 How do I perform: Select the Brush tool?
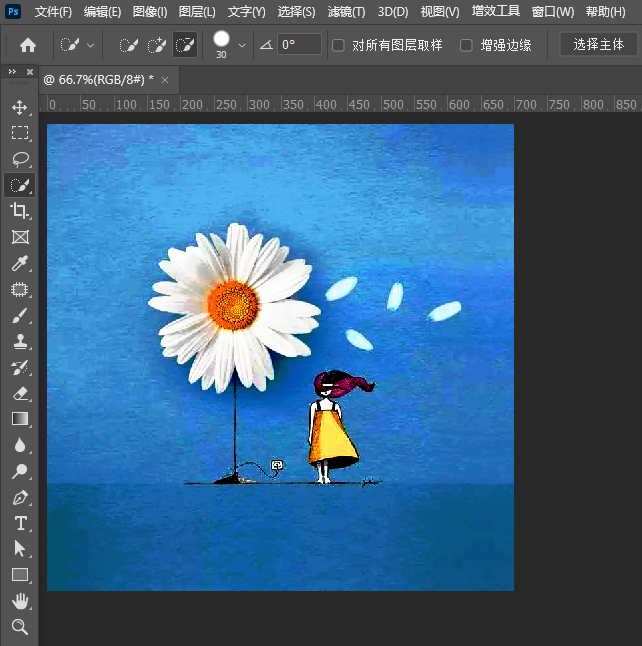20,316
